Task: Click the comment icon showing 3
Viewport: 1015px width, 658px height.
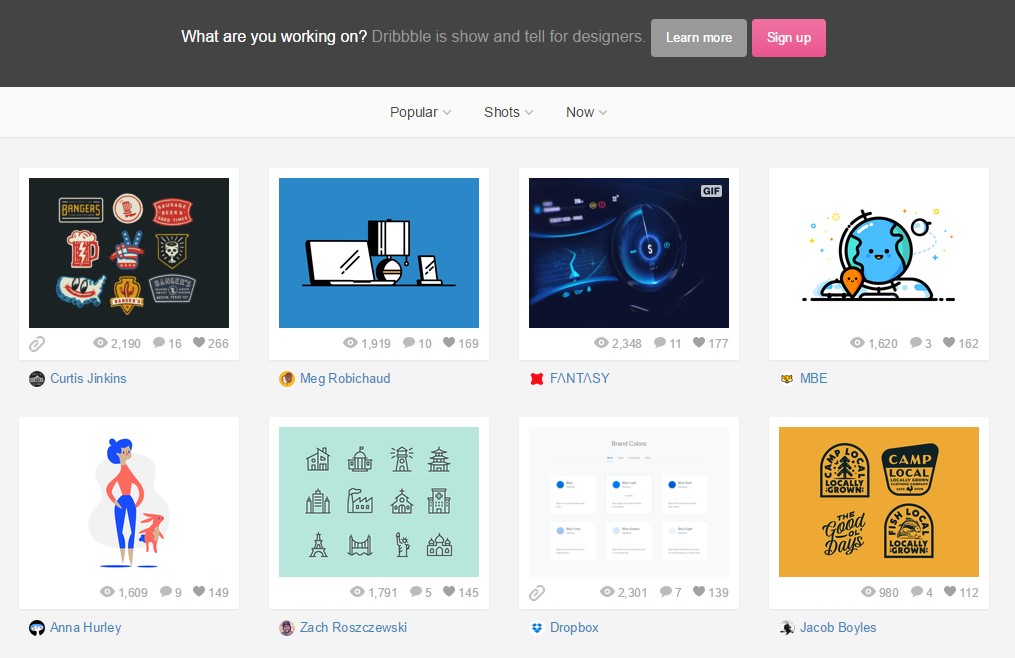Action: pyautogui.click(x=916, y=343)
